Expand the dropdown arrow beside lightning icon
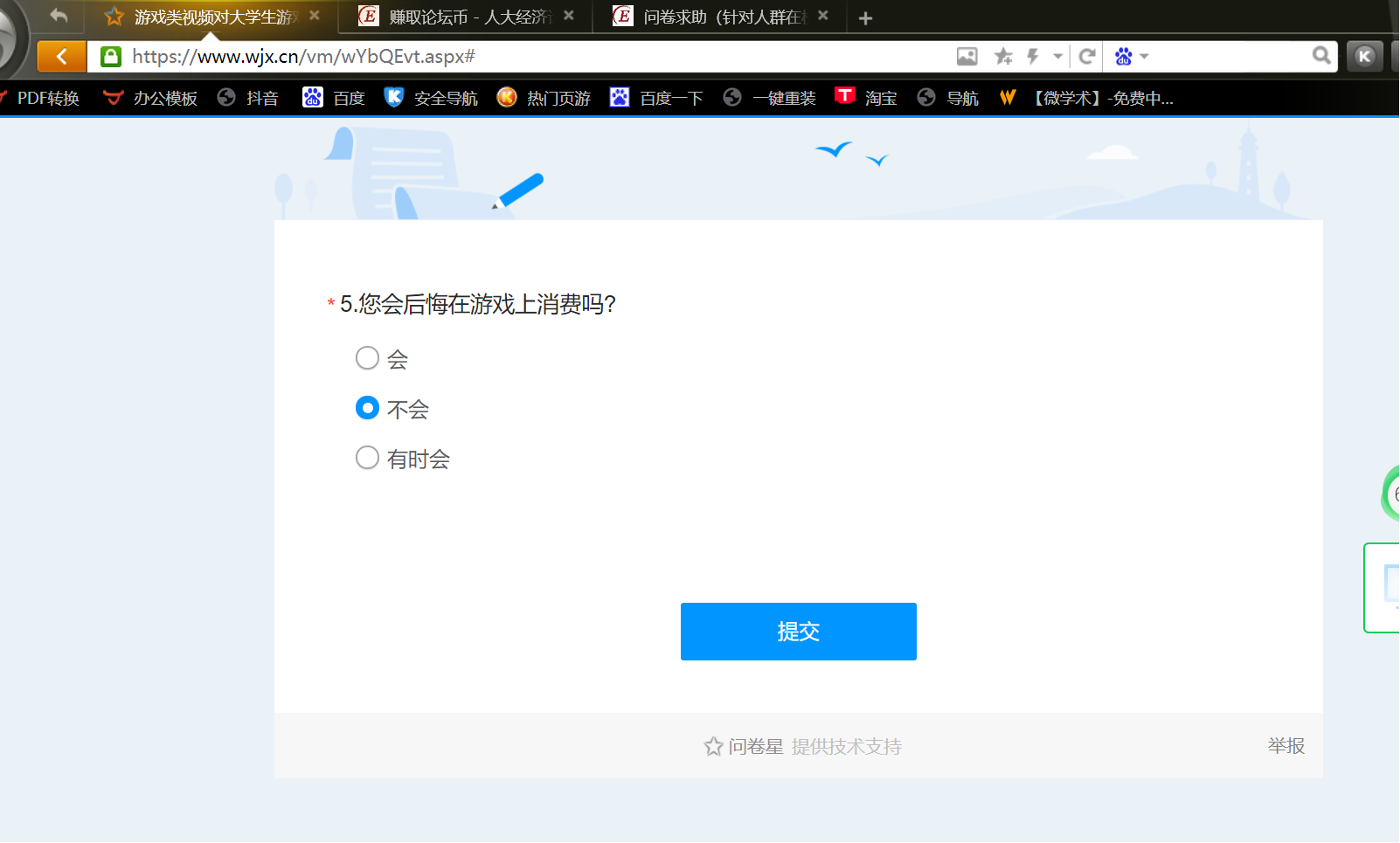This screenshot has height=843, width=1400. tap(1057, 57)
